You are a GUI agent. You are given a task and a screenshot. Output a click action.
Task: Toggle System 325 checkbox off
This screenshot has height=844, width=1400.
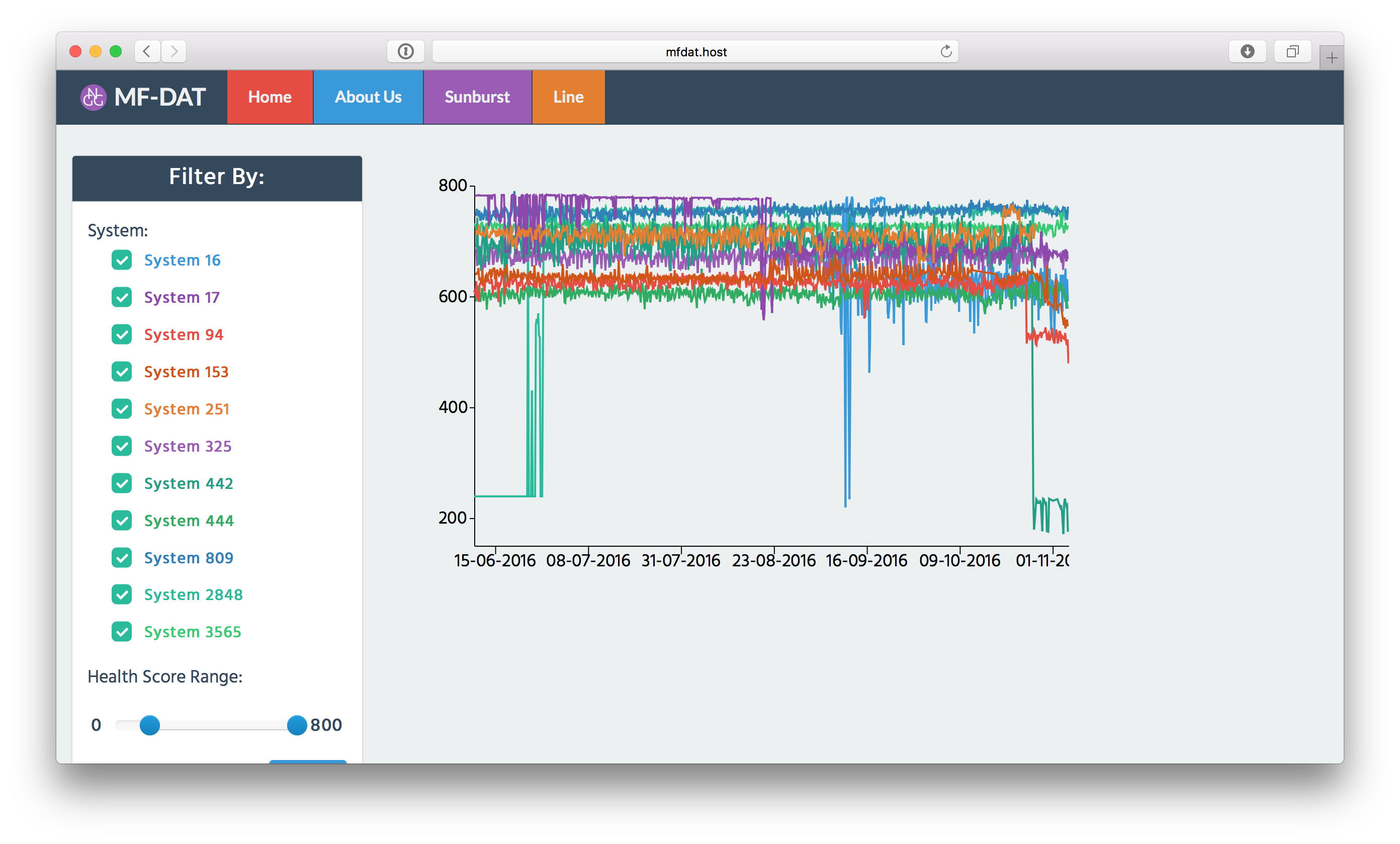point(122,446)
